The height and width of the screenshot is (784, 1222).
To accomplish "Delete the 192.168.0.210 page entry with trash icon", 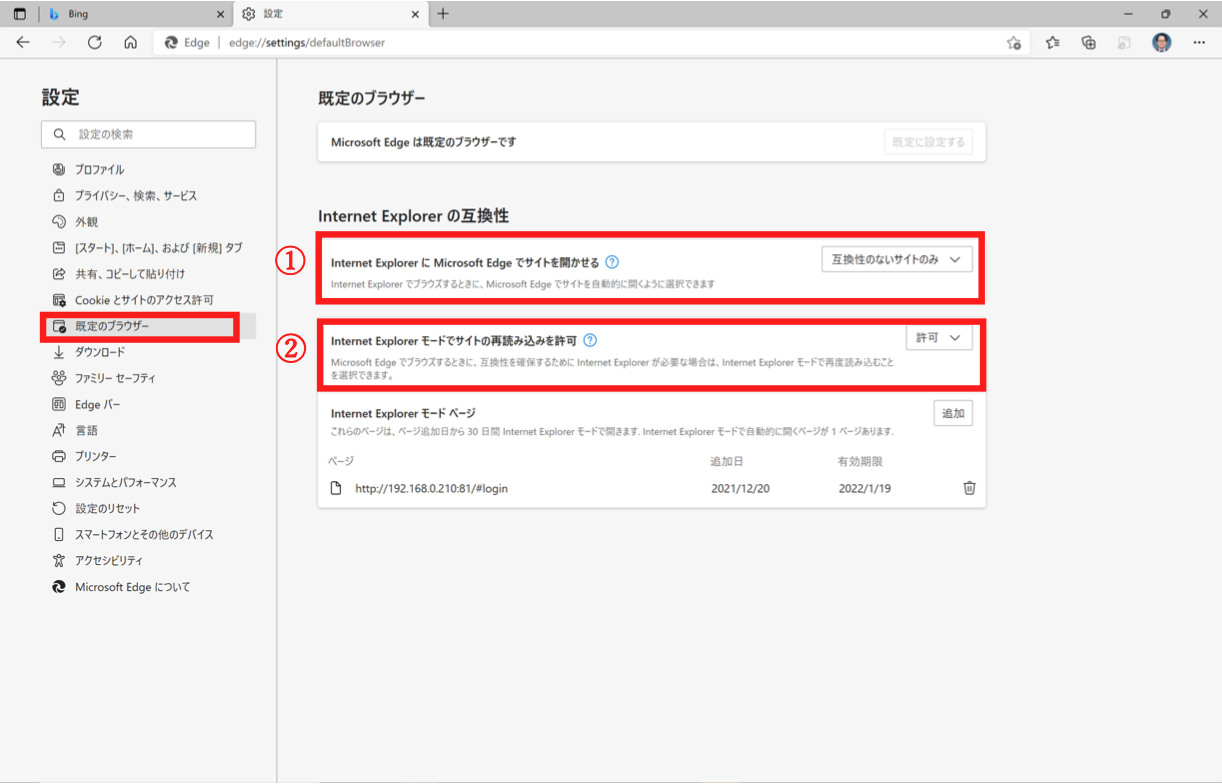I will [969, 488].
